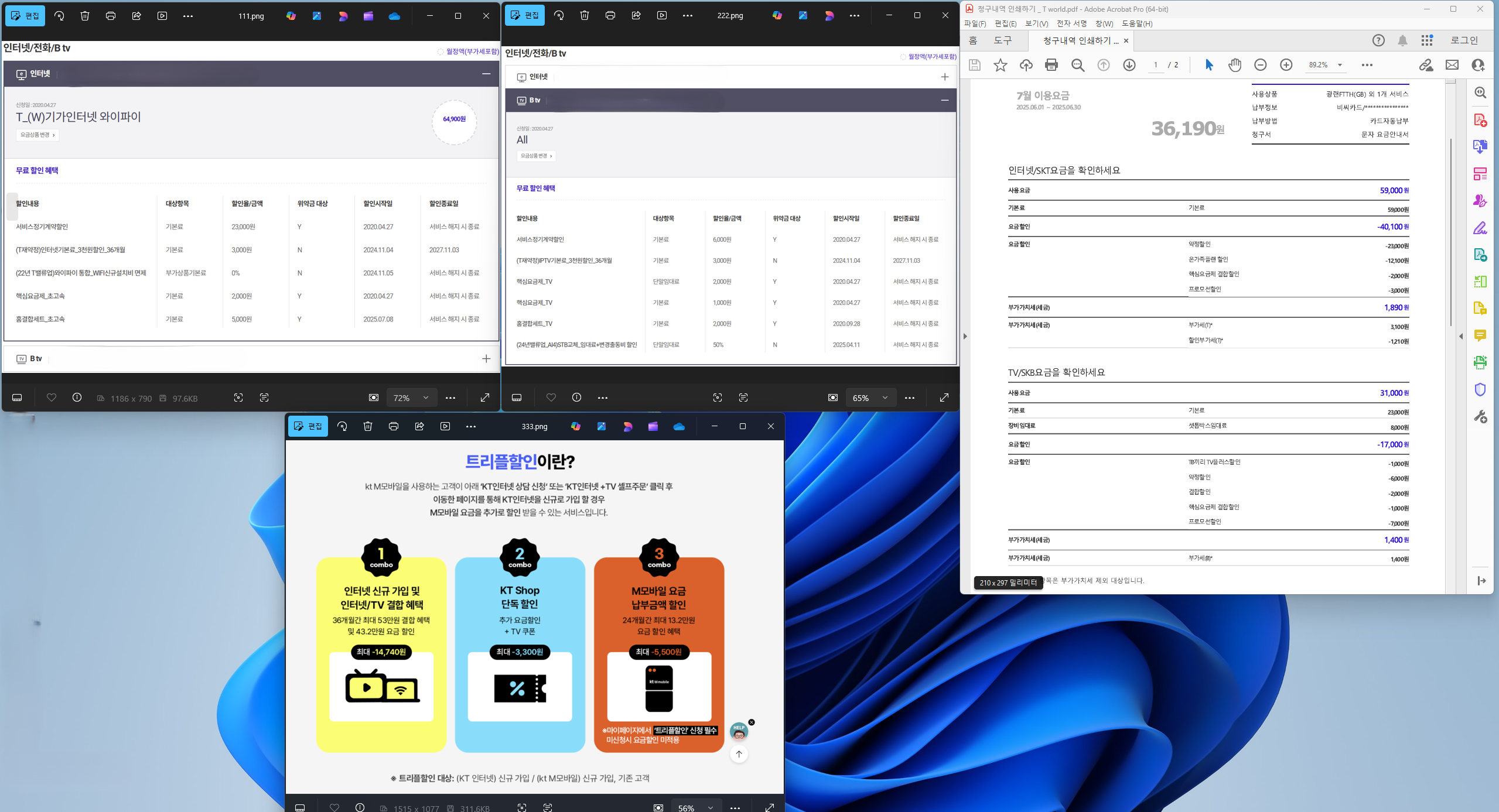The height and width of the screenshot is (812, 1499).
Task: Open Edit PDF tool in Acrobat sidebar
Action: [x=1480, y=174]
